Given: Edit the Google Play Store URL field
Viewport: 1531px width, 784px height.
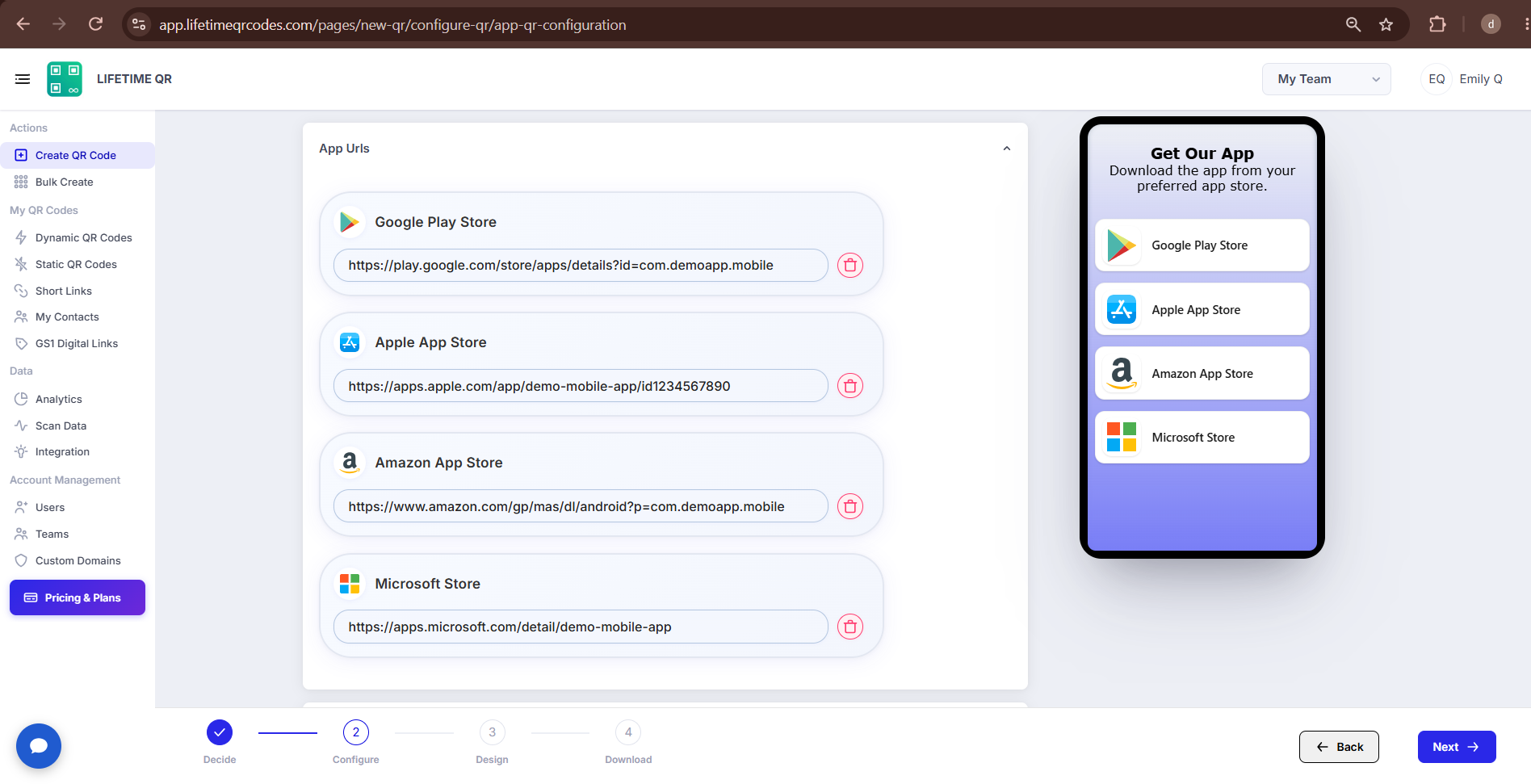Looking at the screenshot, I should coord(581,265).
